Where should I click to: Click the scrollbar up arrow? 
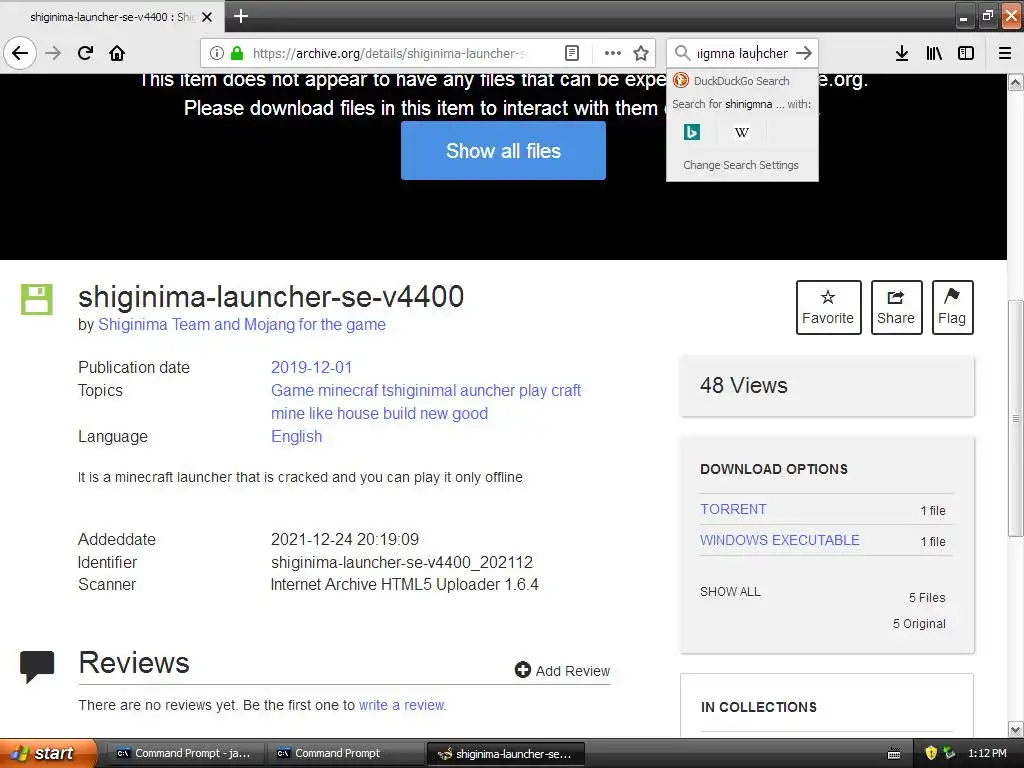pos(1015,82)
